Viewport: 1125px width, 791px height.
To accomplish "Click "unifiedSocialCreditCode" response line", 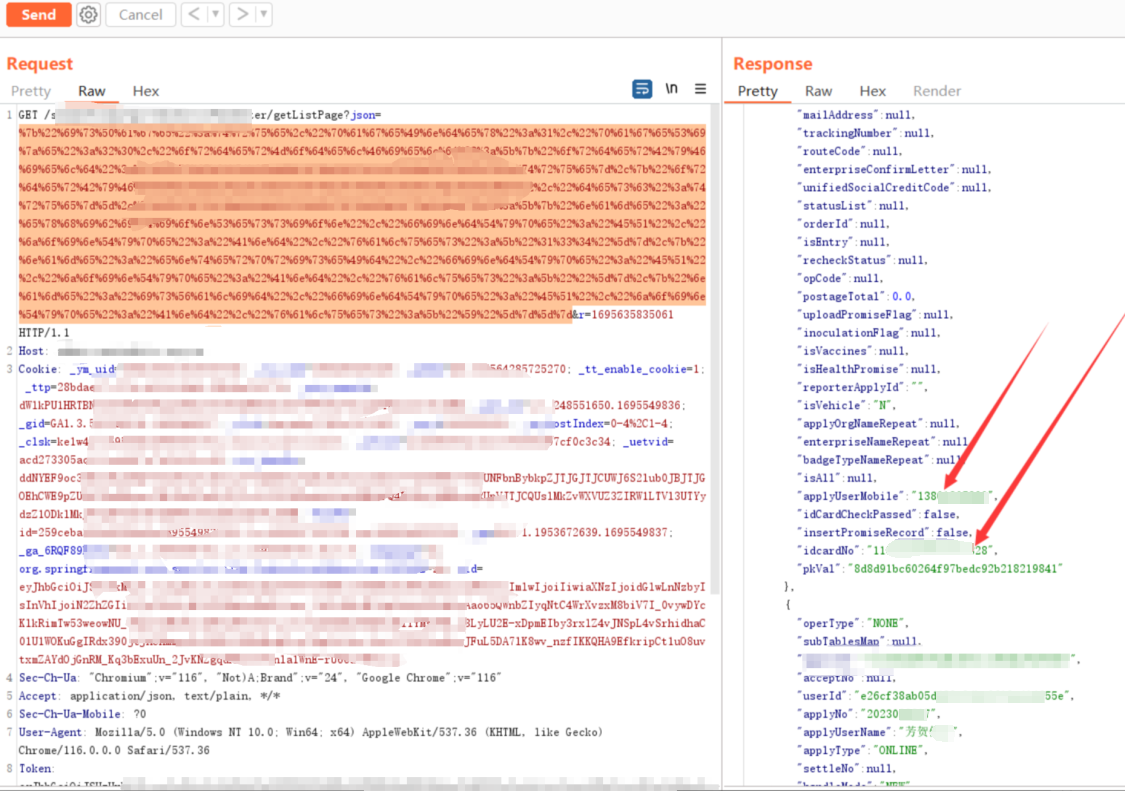I will point(894,187).
